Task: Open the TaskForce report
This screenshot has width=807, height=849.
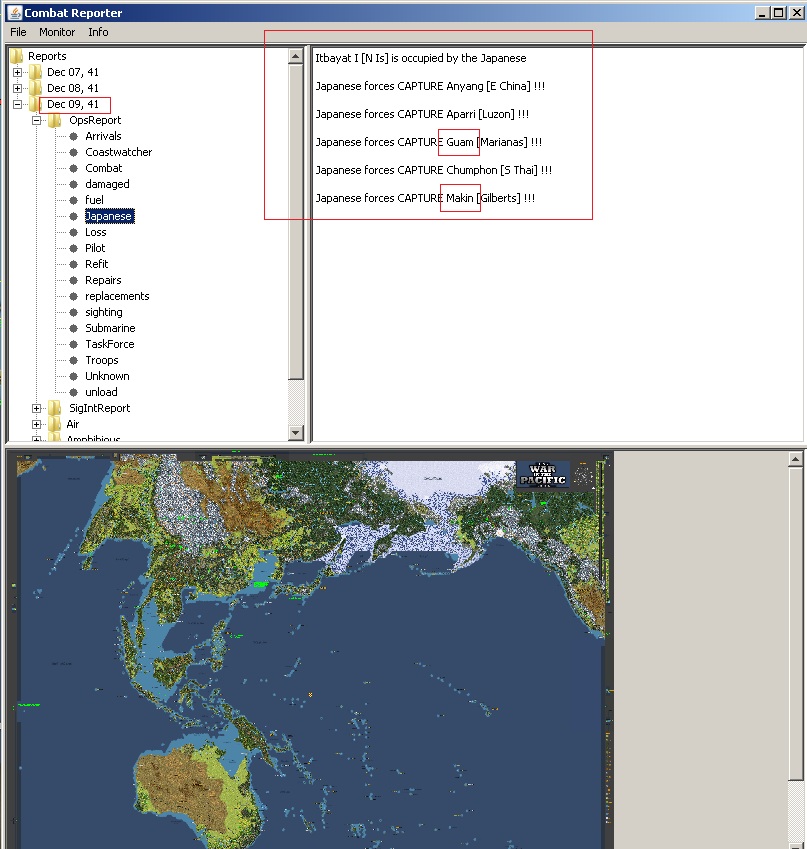Action: click(x=109, y=344)
